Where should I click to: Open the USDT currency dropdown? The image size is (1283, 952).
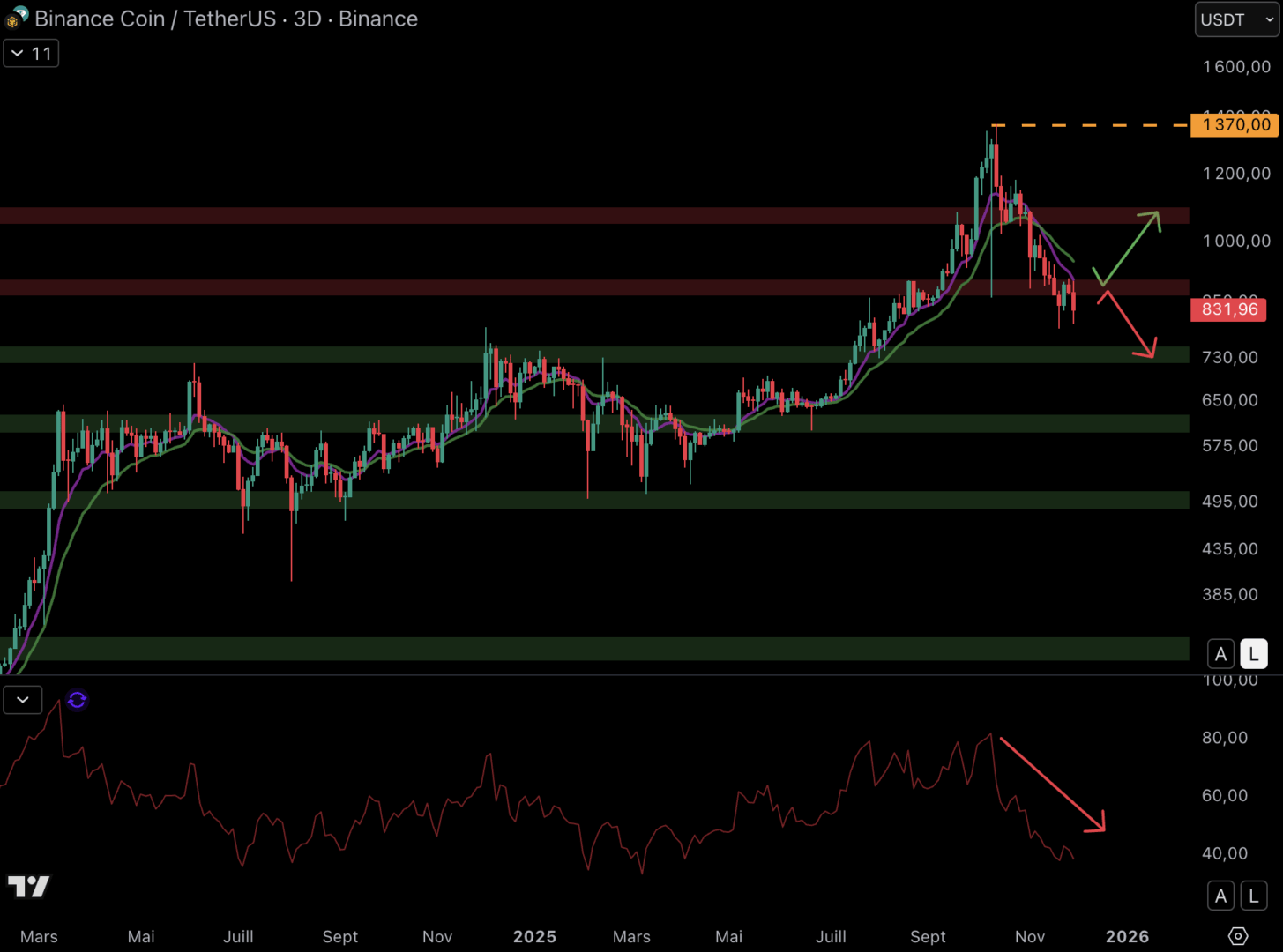pyautogui.click(x=1236, y=19)
